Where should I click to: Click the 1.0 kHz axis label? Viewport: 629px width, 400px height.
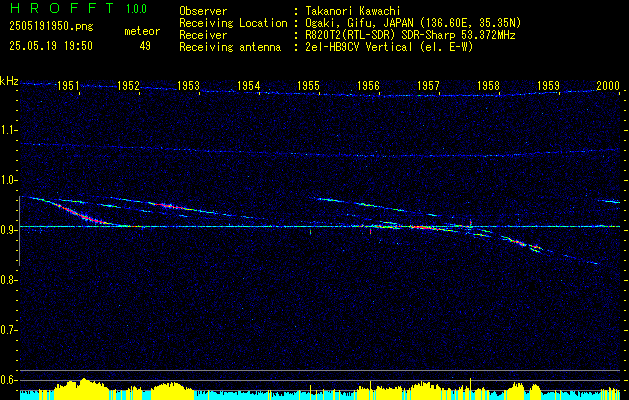coord(8,180)
